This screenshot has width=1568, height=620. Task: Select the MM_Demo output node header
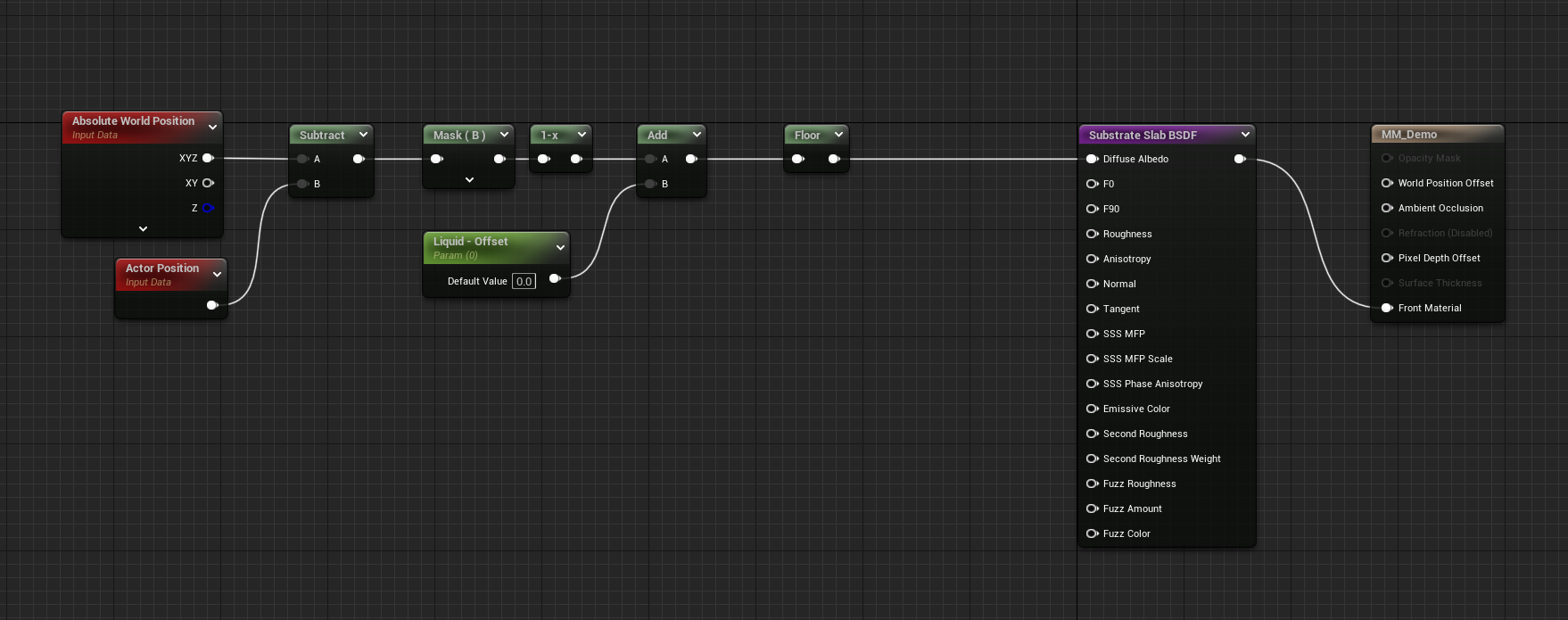click(x=1409, y=135)
